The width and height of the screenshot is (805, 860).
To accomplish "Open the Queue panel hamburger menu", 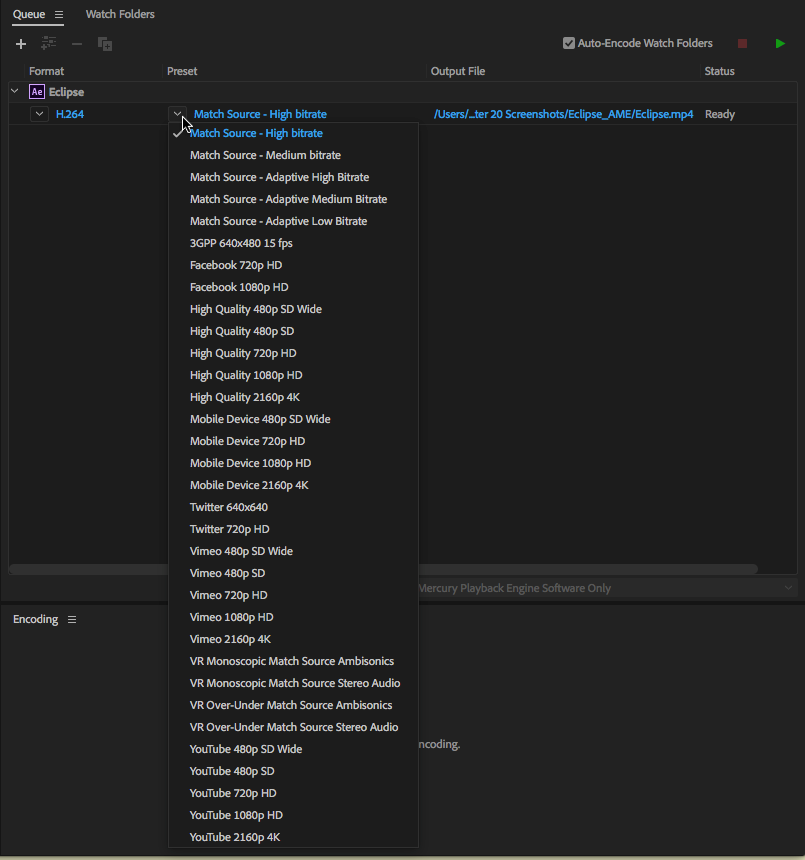I will [59, 15].
